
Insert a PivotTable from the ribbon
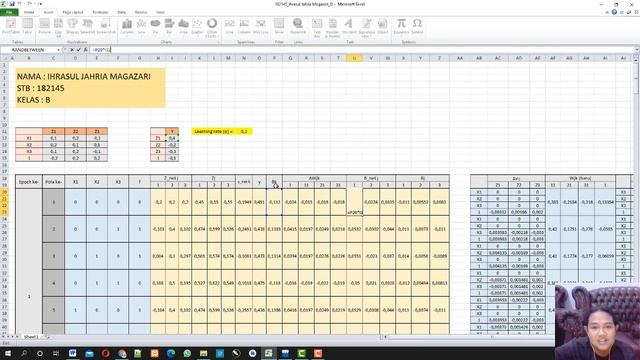point(11,26)
